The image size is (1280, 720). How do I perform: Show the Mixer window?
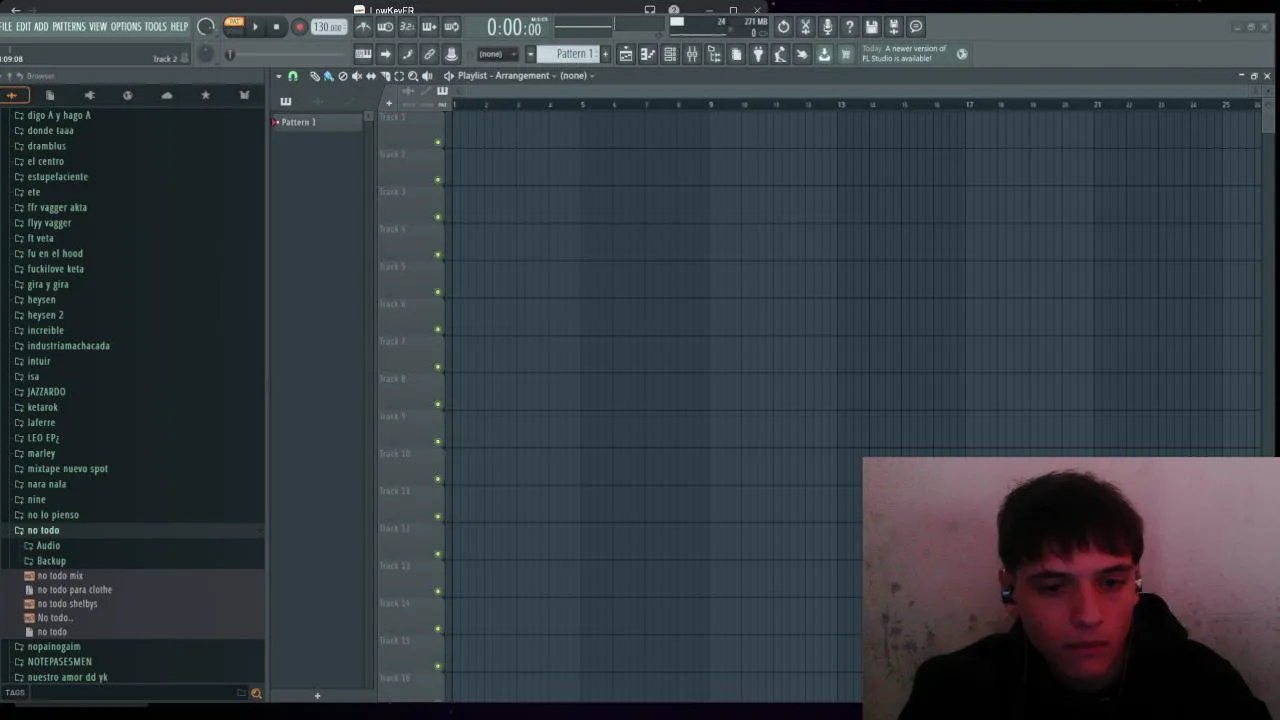[x=692, y=54]
